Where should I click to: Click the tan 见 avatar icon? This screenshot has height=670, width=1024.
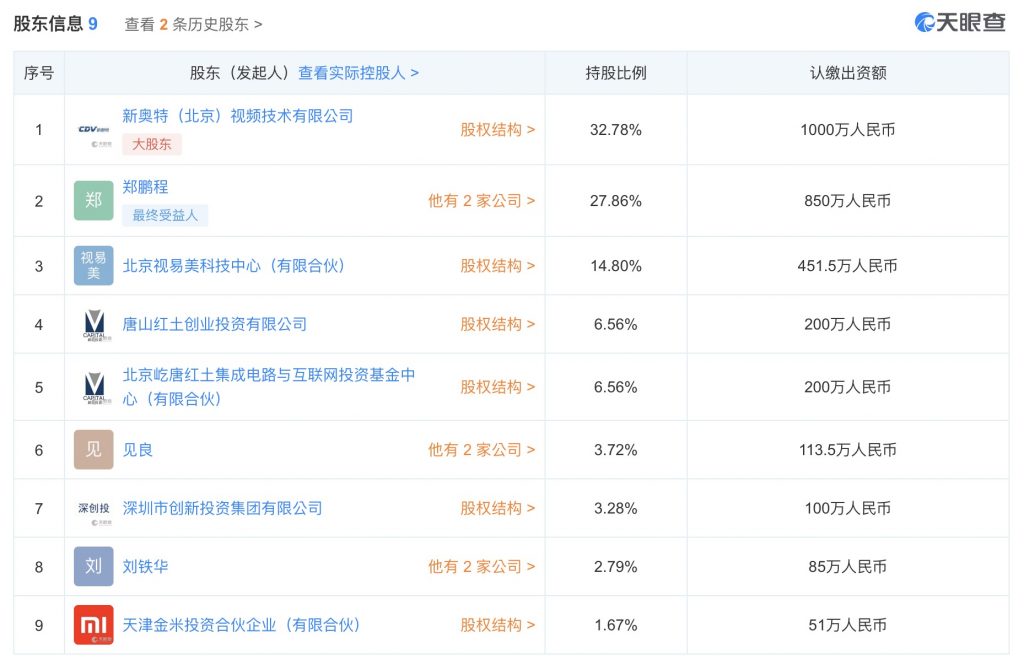pyautogui.click(x=94, y=450)
